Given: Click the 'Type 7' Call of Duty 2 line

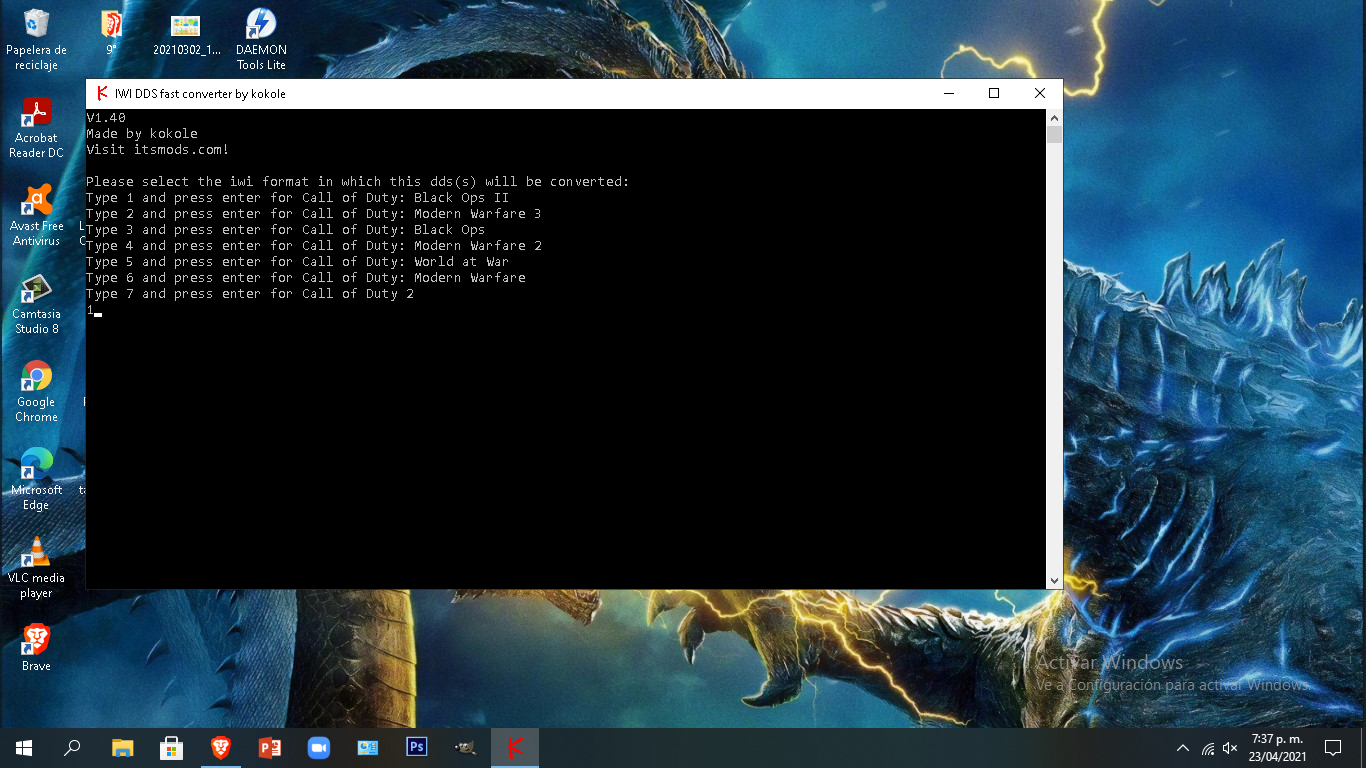Looking at the screenshot, I should 250,294.
